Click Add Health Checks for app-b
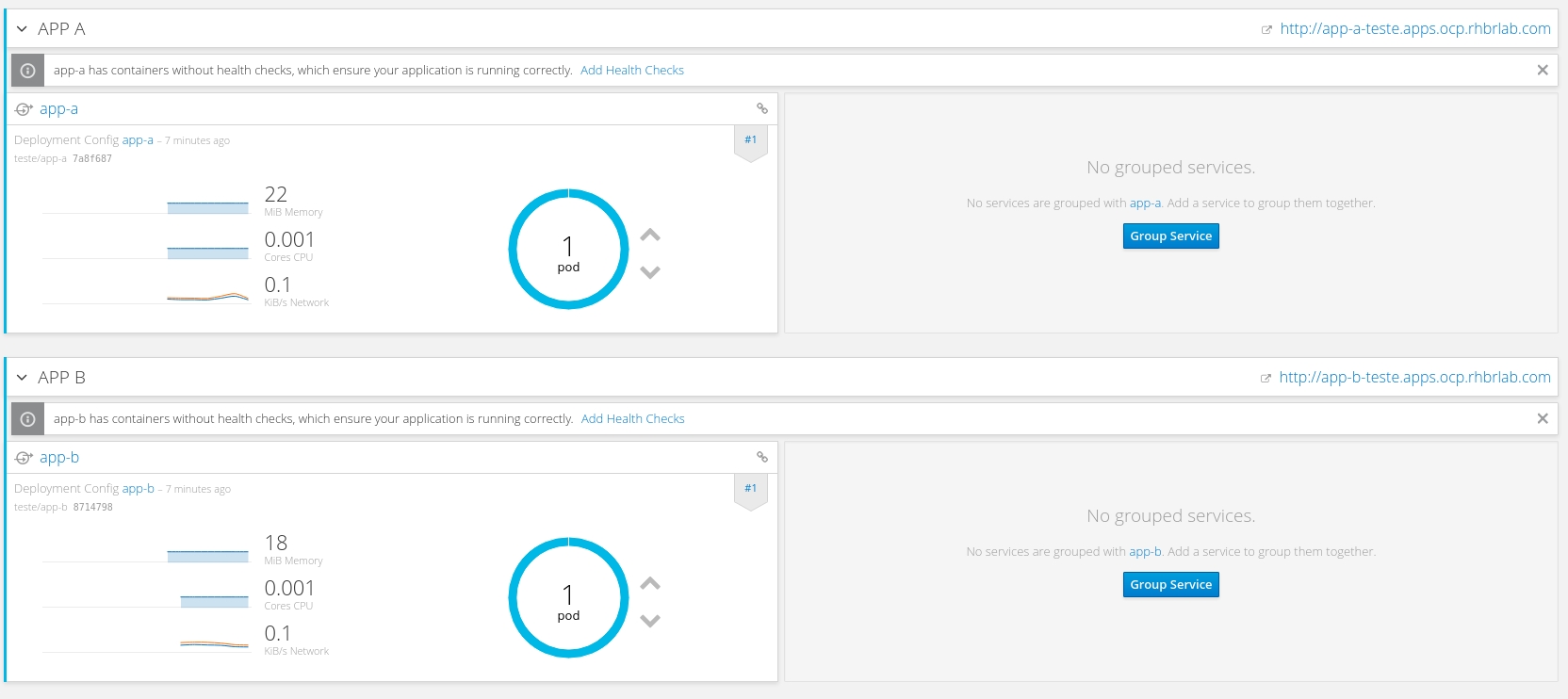This screenshot has height=699, width=1568. [632, 419]
